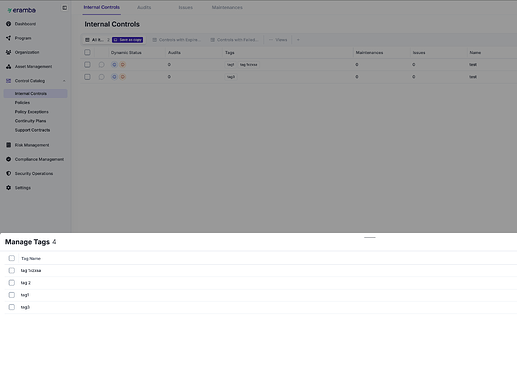517x374 pixels.
Task: Click the eramba logo
Action: tap(21, 10)
